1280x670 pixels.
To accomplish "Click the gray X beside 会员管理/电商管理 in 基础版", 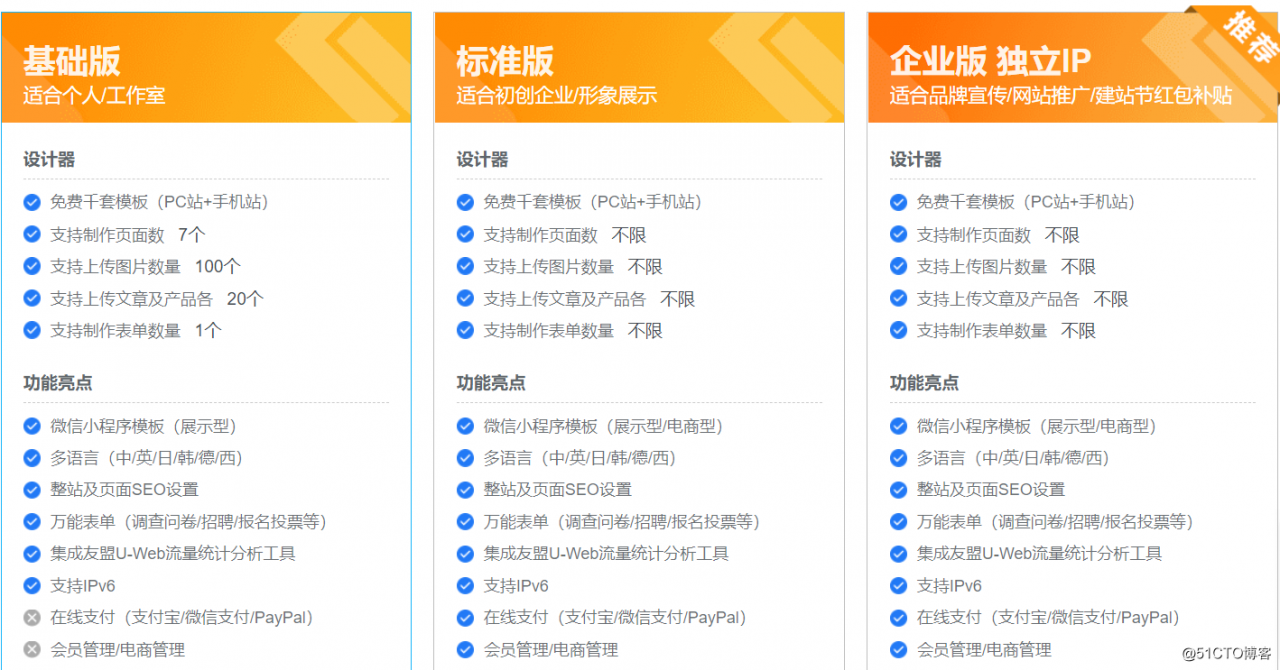I will pyautogui.click(x=31, y=649).
